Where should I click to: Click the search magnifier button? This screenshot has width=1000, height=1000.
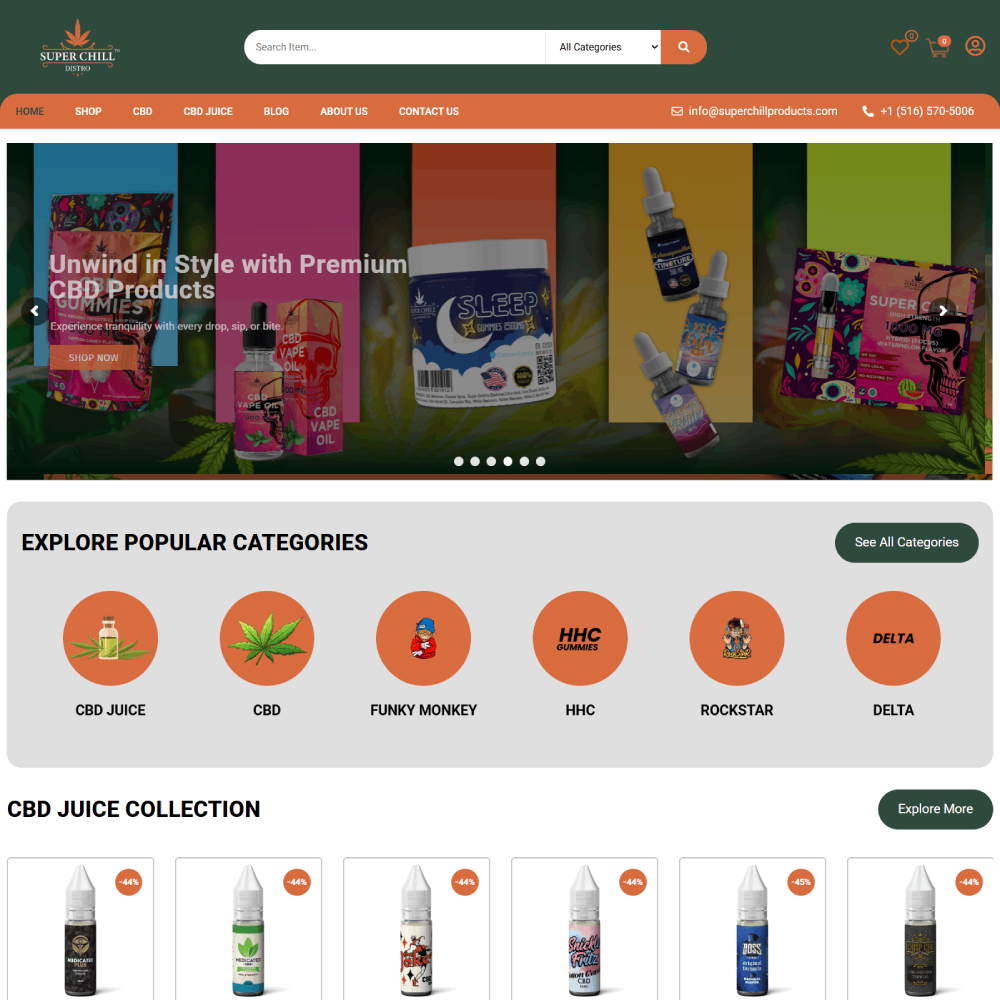click(683, 47)
